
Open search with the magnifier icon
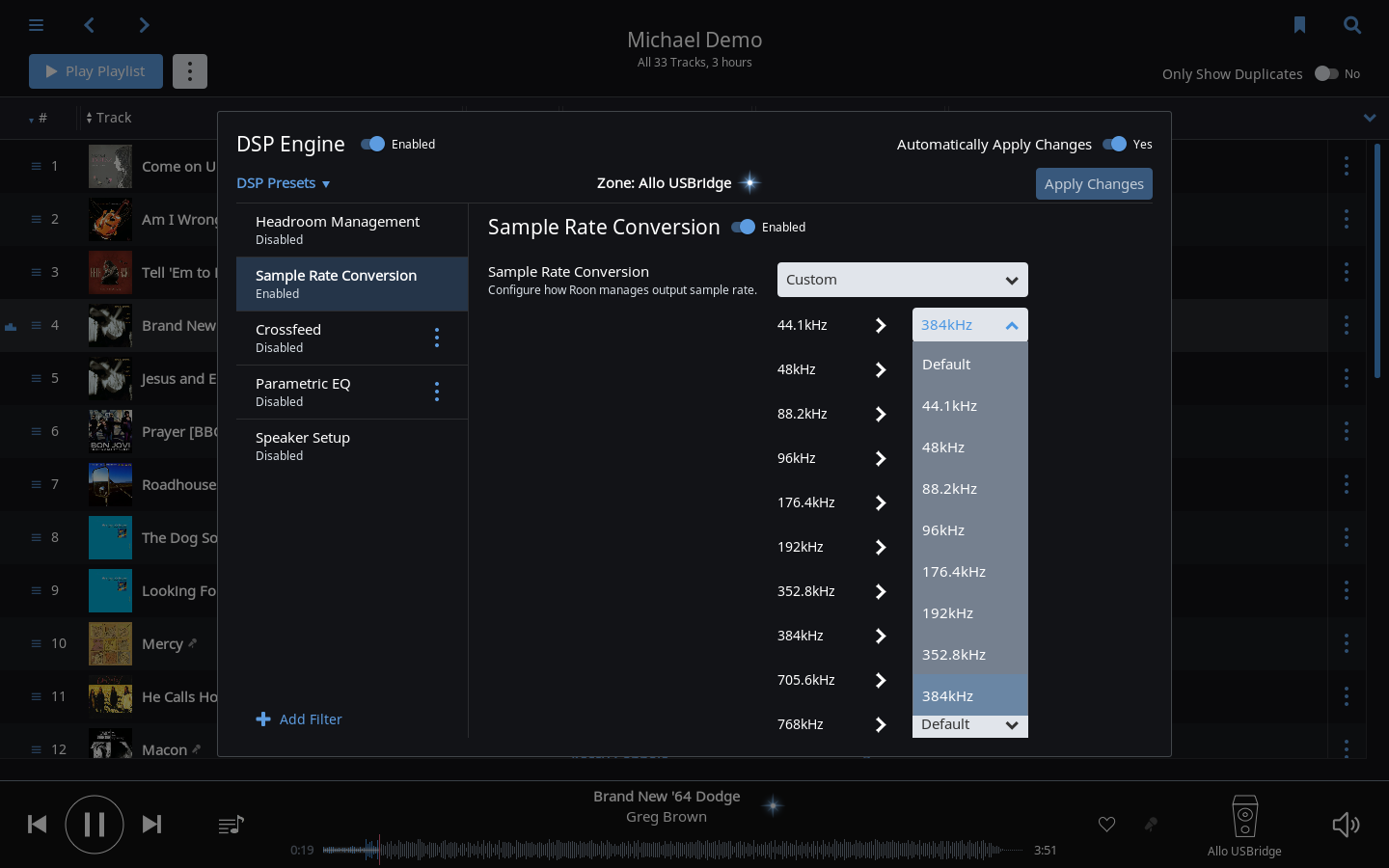[1352, 24]
